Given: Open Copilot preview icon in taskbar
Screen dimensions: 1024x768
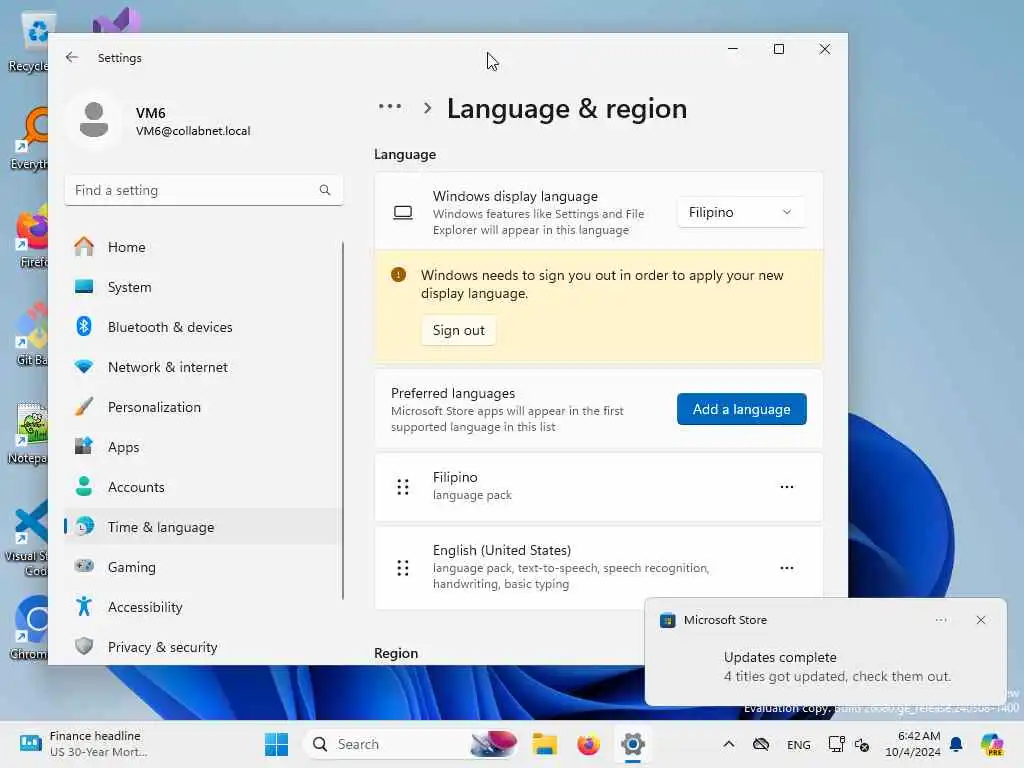Looking at the screenshot, I should coord(992,744).
